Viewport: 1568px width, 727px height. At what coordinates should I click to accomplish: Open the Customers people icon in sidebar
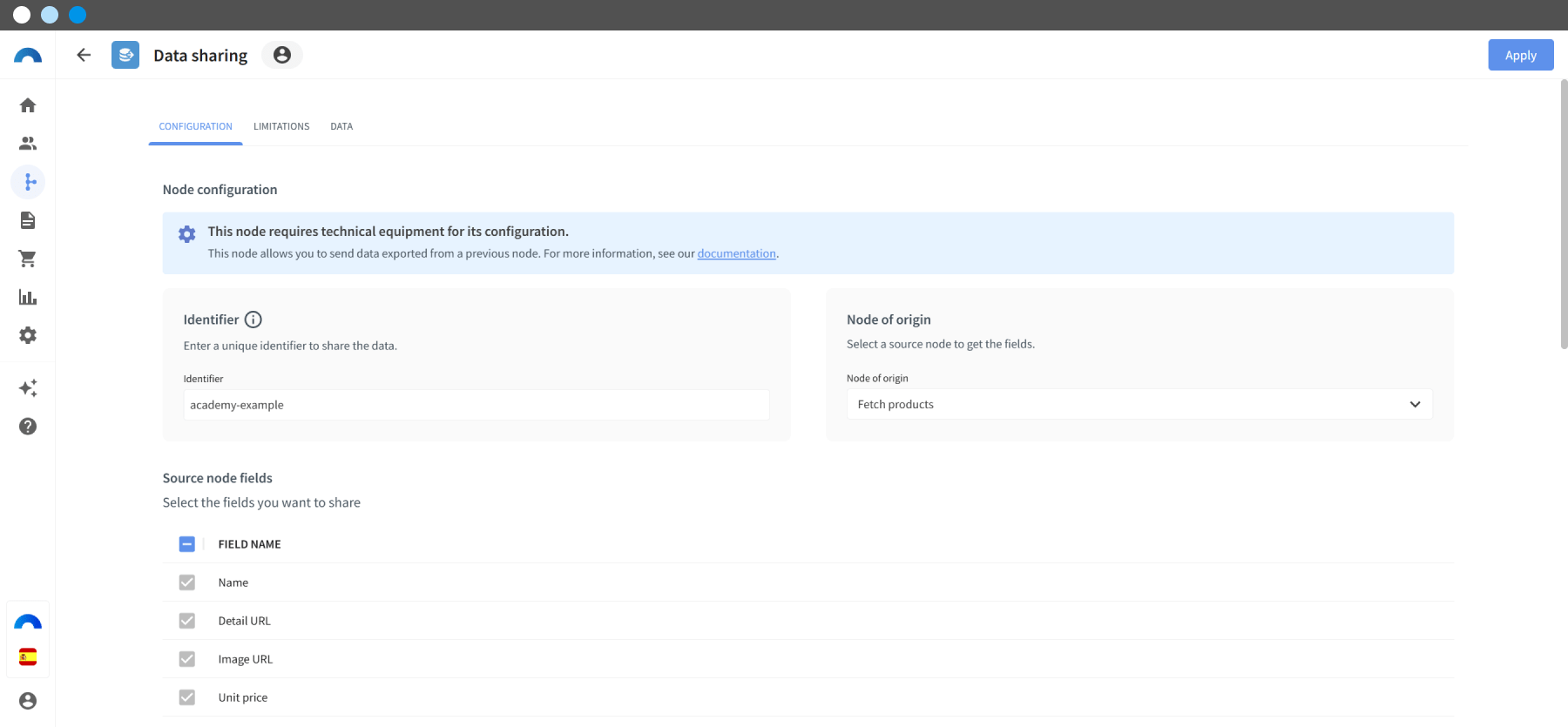pos(28,144)
